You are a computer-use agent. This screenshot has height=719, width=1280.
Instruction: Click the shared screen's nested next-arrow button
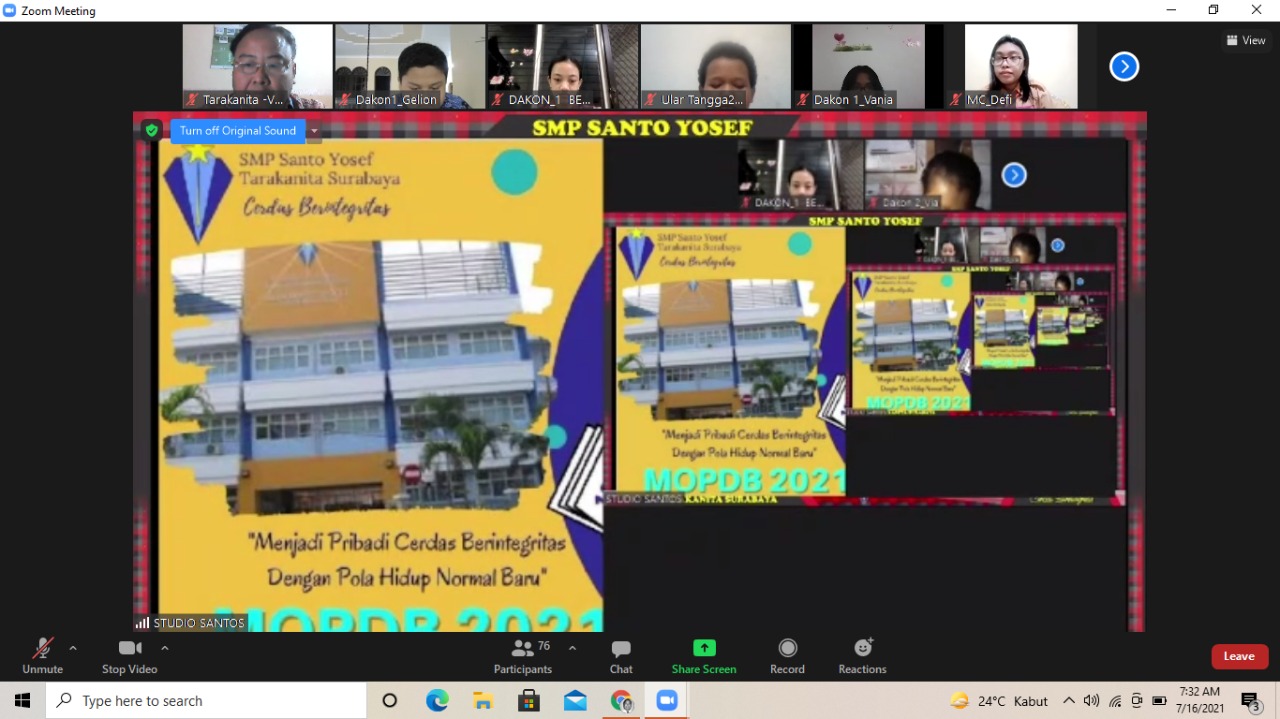[1014, 175]
